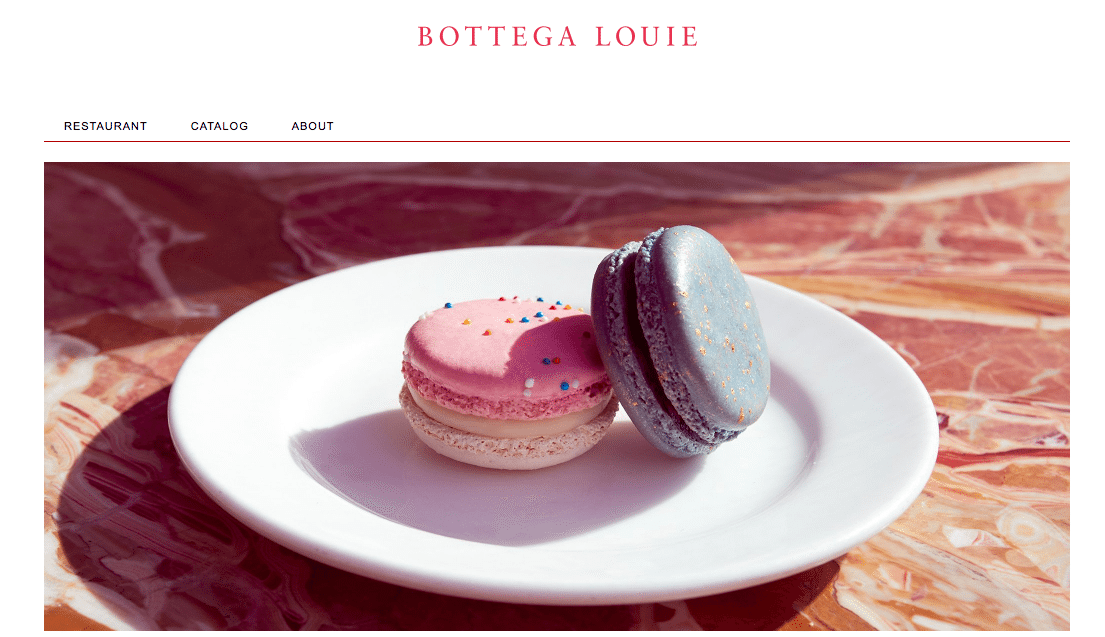This screenshot has width=1105, height=637.
Task: Open the CATALOG menu item
Action: (219, 126)
